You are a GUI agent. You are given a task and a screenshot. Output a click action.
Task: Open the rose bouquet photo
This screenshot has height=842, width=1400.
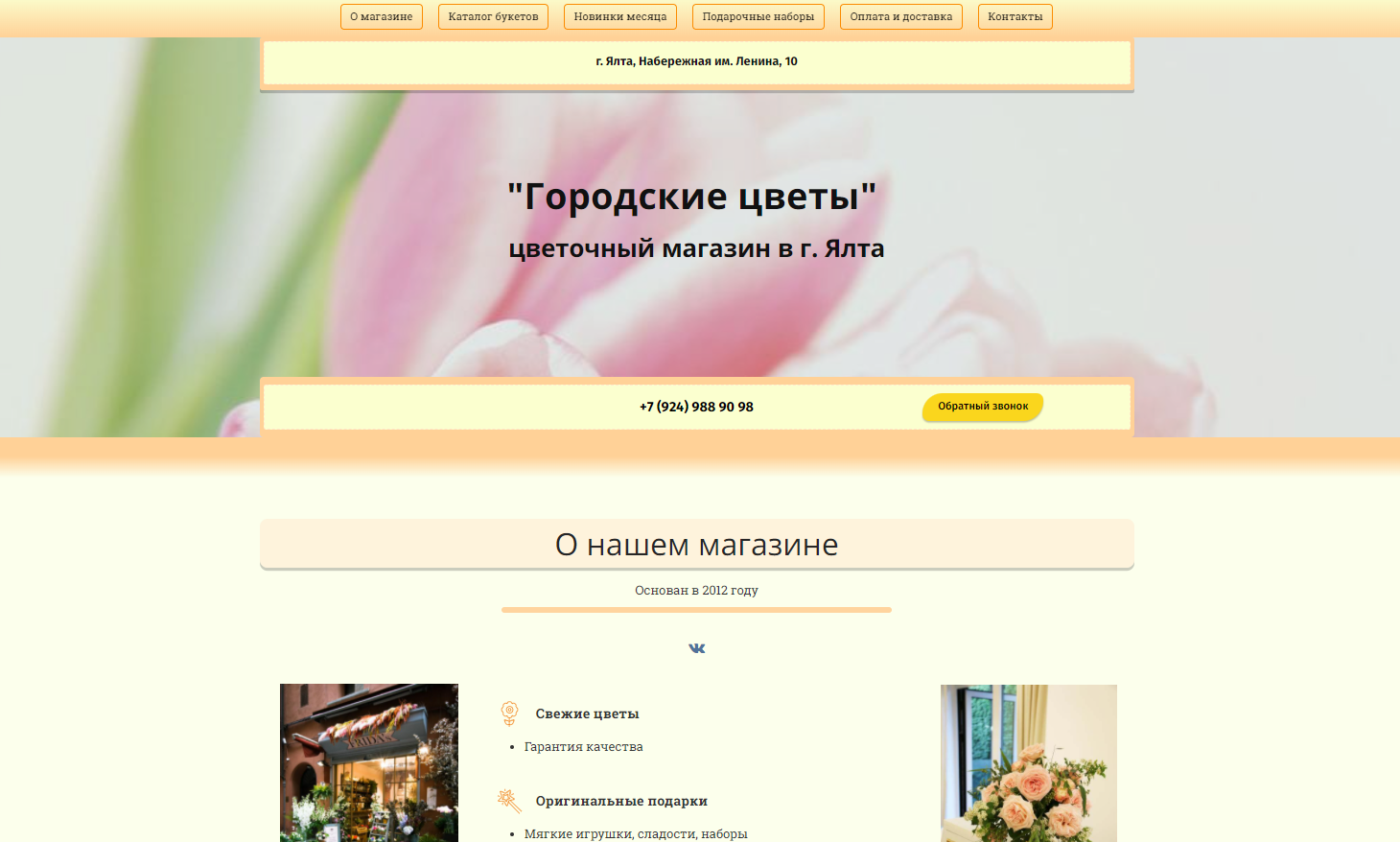[x=1028, y=763]
